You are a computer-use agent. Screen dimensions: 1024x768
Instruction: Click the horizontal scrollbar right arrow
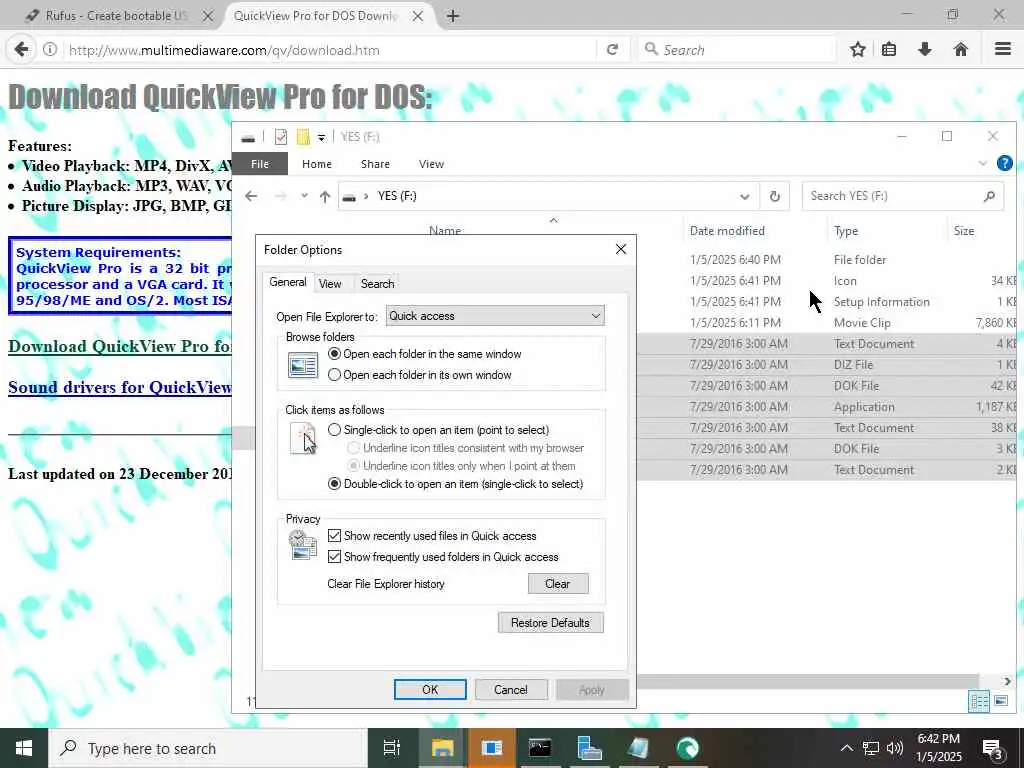pyautogui.click(x=1008, y=681)
